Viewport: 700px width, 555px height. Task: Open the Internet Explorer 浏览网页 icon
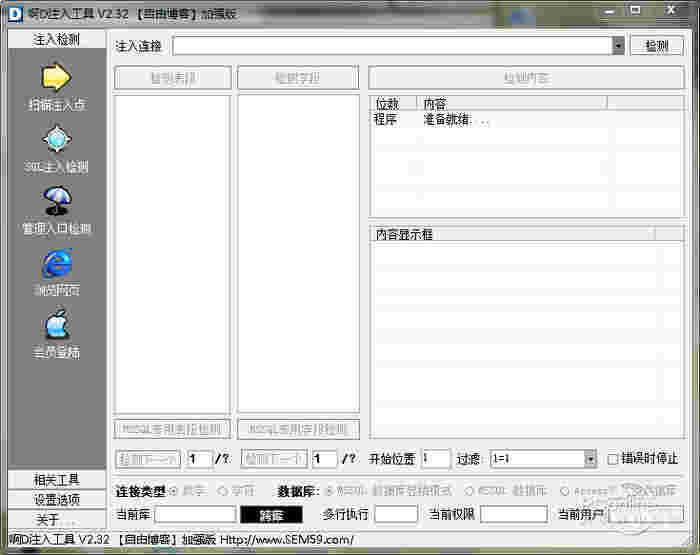pyautogui.click(x=57, y=263)
